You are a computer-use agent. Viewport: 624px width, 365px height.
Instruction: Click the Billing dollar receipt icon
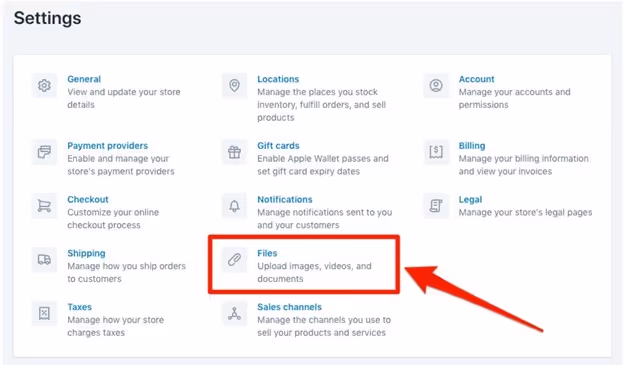coord(436,152)
